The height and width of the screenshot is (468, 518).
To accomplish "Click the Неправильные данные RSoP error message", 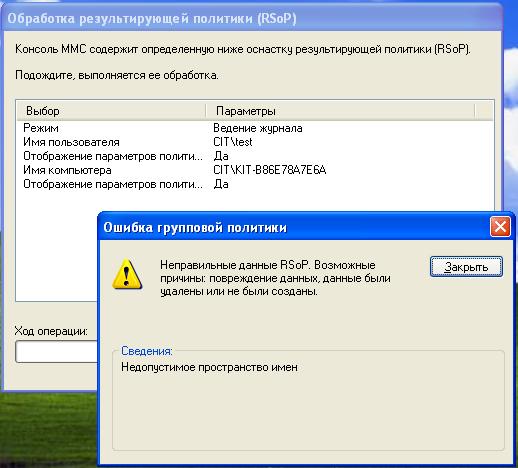I will pyautogui.click(x=275, y=278).
